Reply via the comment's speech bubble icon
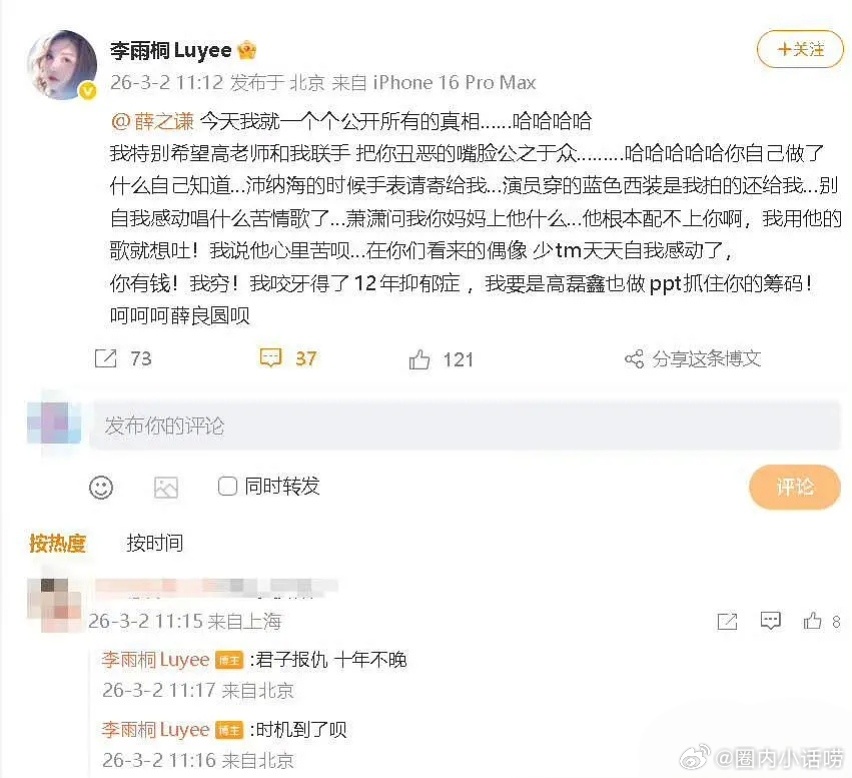852x778 pixels. (x=770, y=620)
